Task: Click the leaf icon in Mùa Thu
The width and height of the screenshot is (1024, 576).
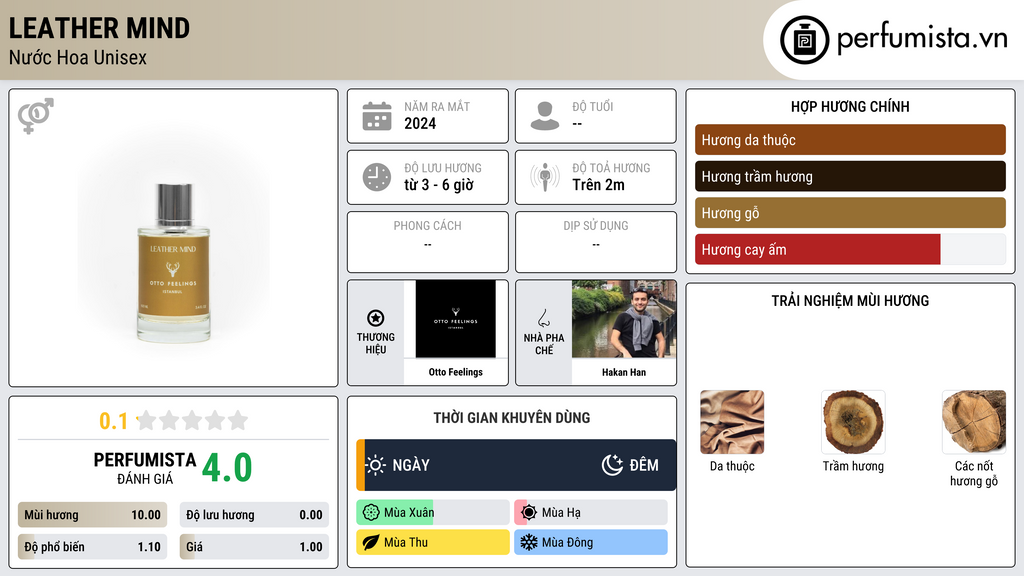Action: (371, 542)
